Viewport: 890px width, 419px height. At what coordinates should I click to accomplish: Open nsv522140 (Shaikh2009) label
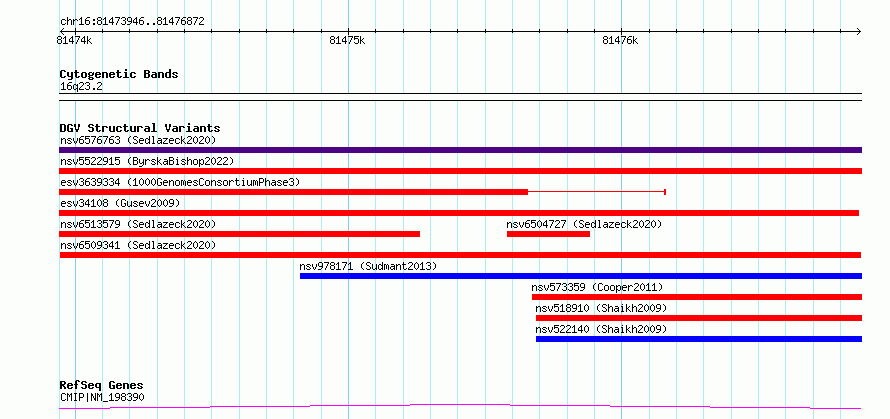click(601, 329)
